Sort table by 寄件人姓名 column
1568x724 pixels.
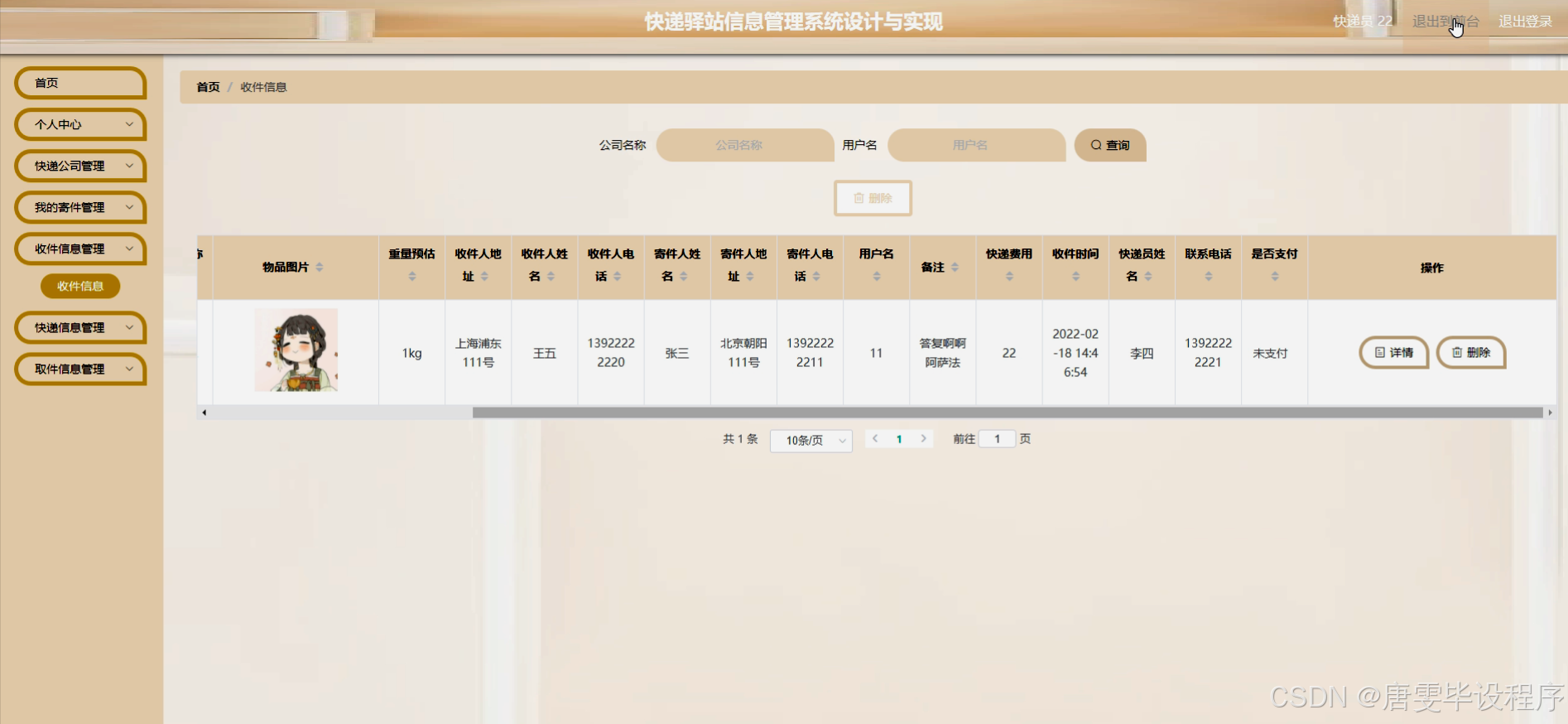[x=683, y=277]
